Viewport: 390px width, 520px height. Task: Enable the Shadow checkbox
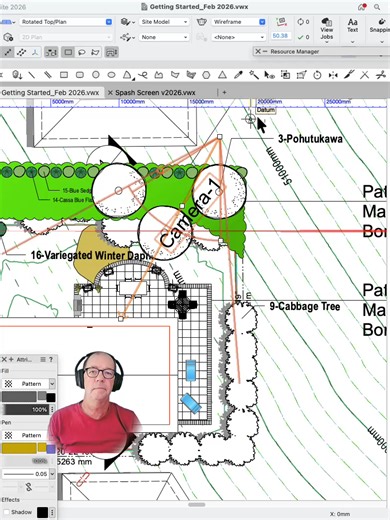pos(6,512)
